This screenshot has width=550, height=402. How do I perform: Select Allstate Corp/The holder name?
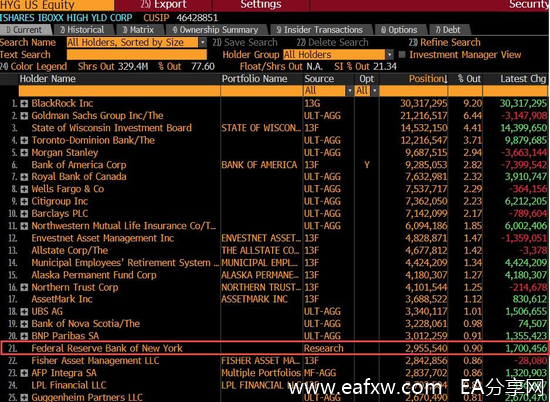pyautogui.click(x=70, y=250)
